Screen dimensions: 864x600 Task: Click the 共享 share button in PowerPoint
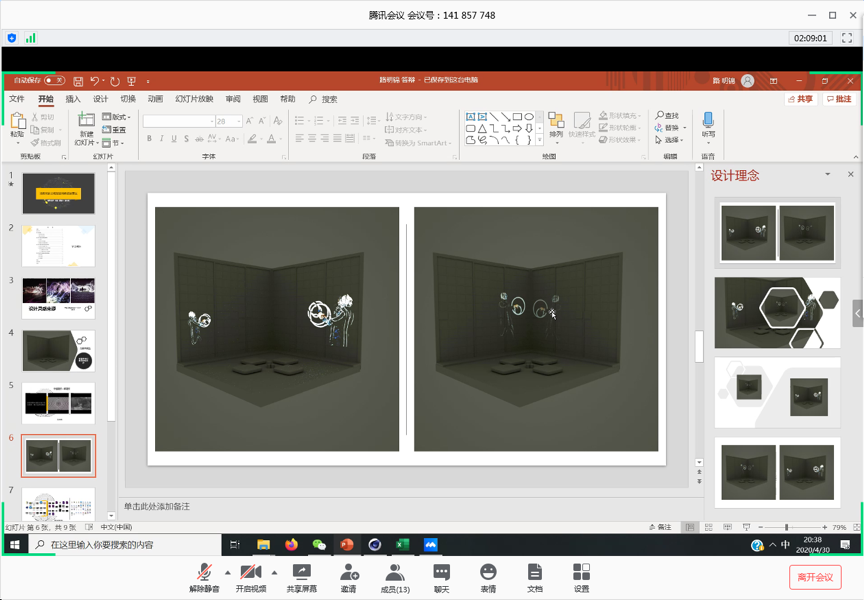coord(800,99)
